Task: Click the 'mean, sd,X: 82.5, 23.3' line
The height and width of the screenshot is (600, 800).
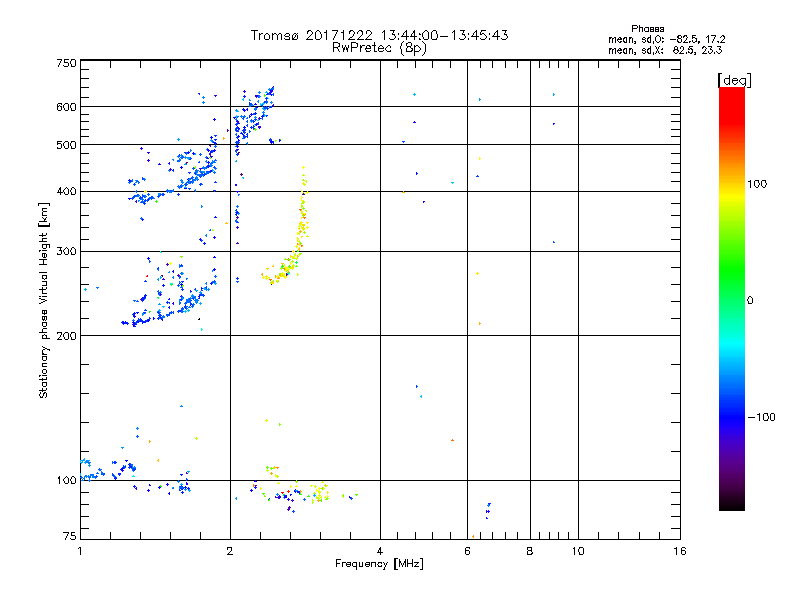Action: tap(665, 50)
